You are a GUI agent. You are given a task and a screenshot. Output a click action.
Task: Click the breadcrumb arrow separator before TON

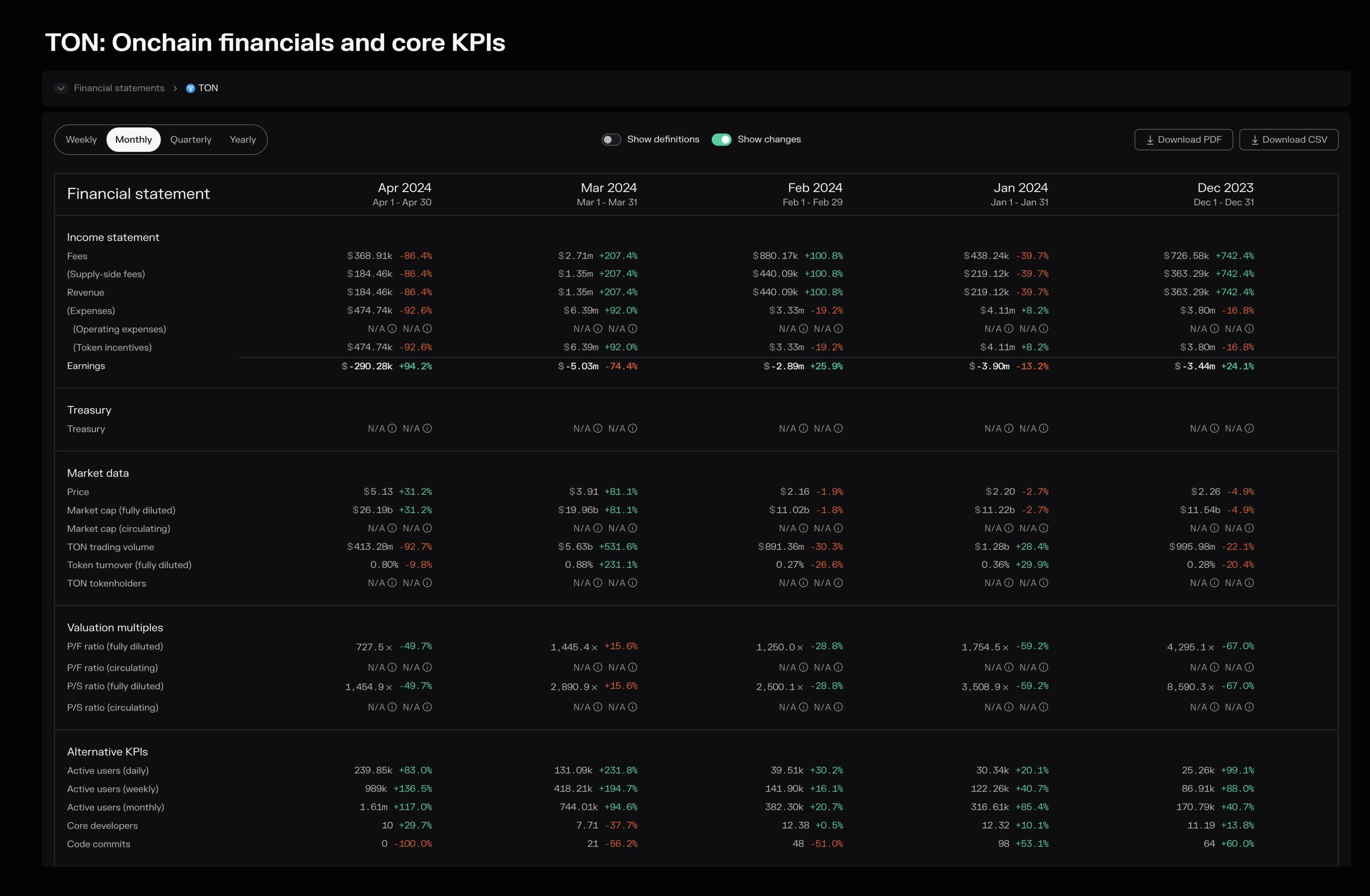175,88
